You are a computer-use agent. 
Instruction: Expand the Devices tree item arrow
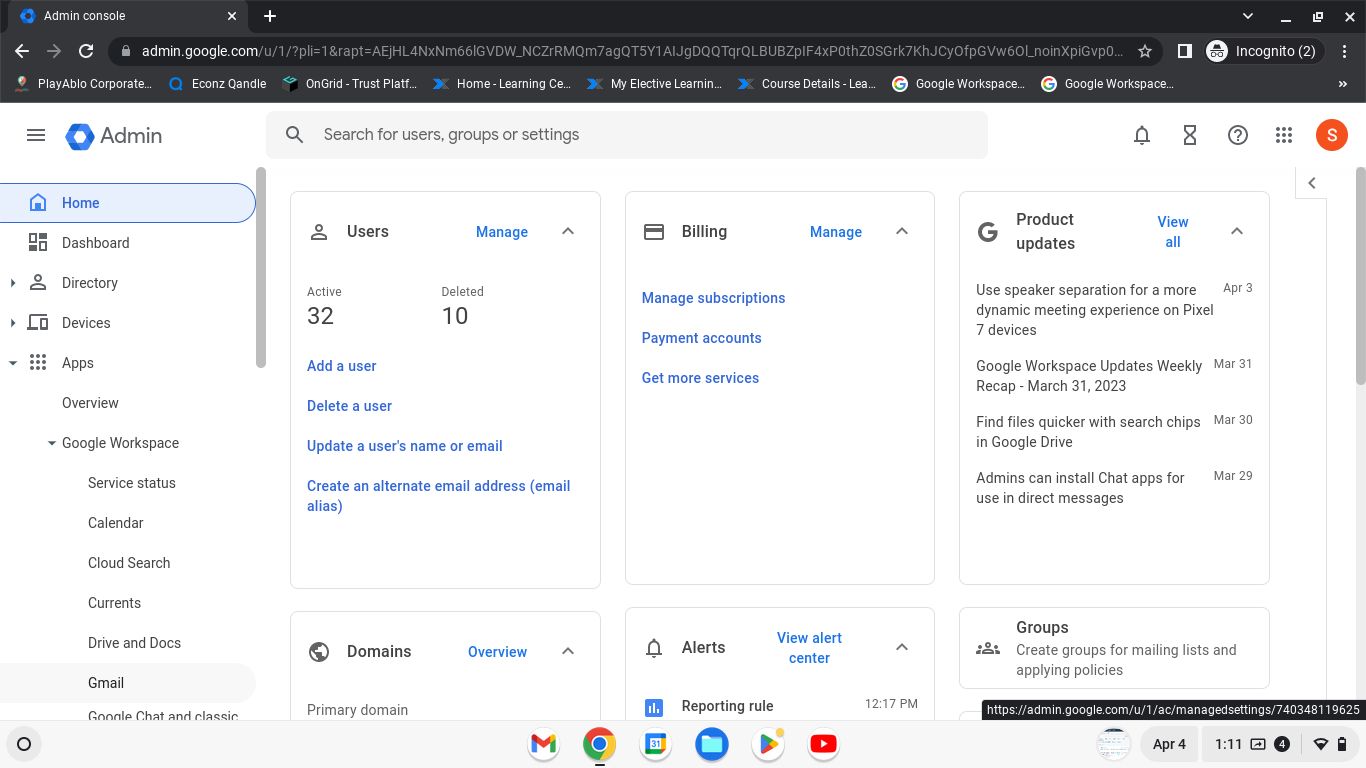(x=13, y=323)
